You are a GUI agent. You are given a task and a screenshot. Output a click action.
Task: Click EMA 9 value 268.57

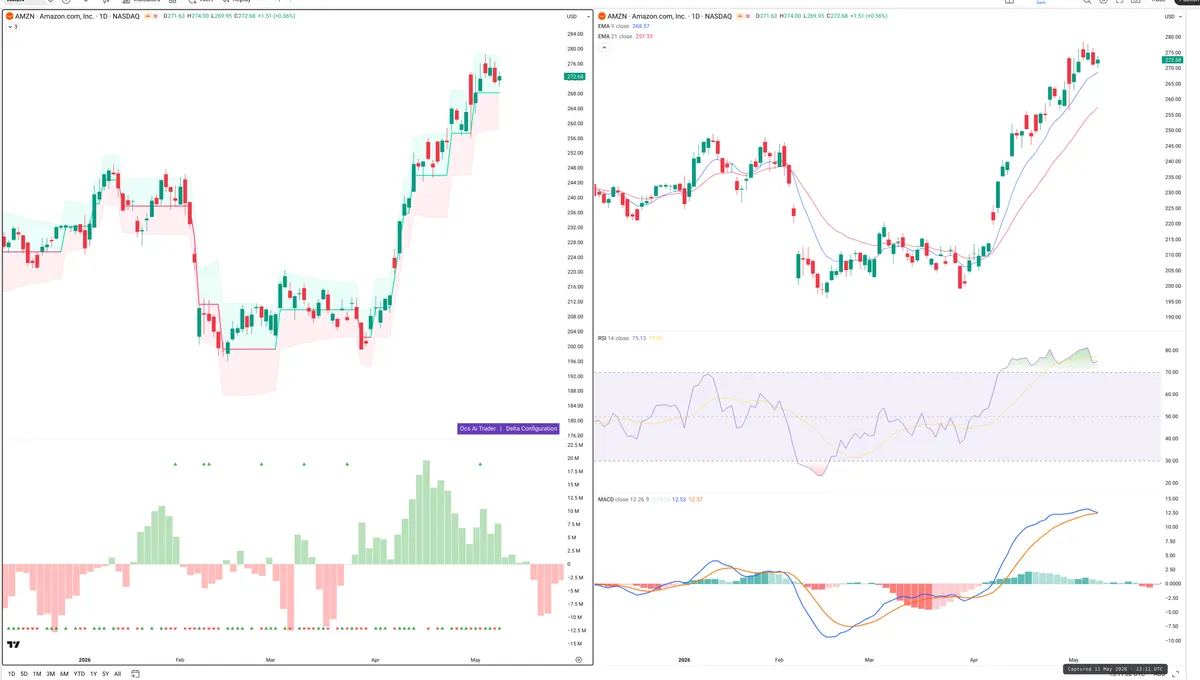tap(643, 27)
